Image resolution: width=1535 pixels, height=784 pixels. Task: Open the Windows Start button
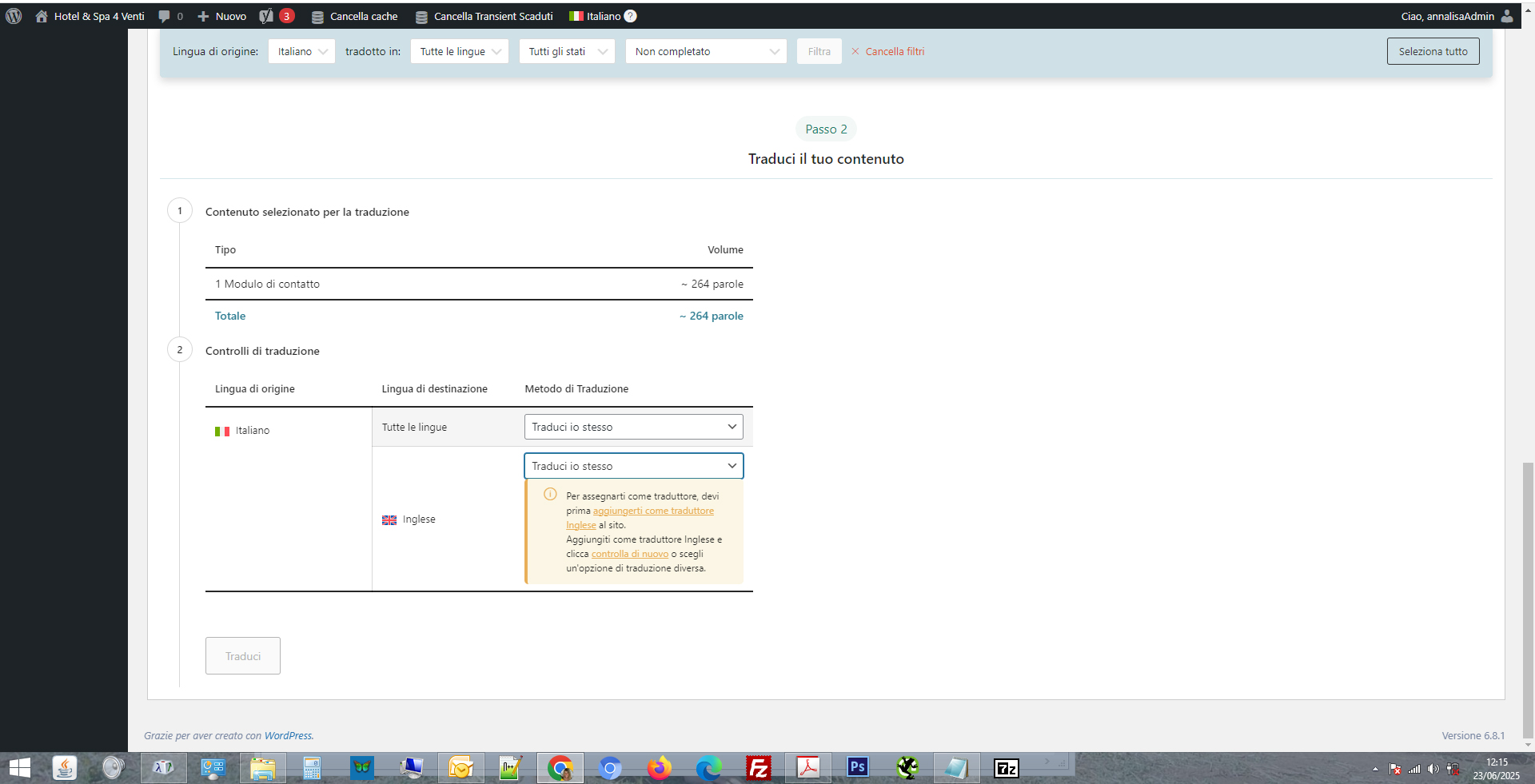coord(19,768)
